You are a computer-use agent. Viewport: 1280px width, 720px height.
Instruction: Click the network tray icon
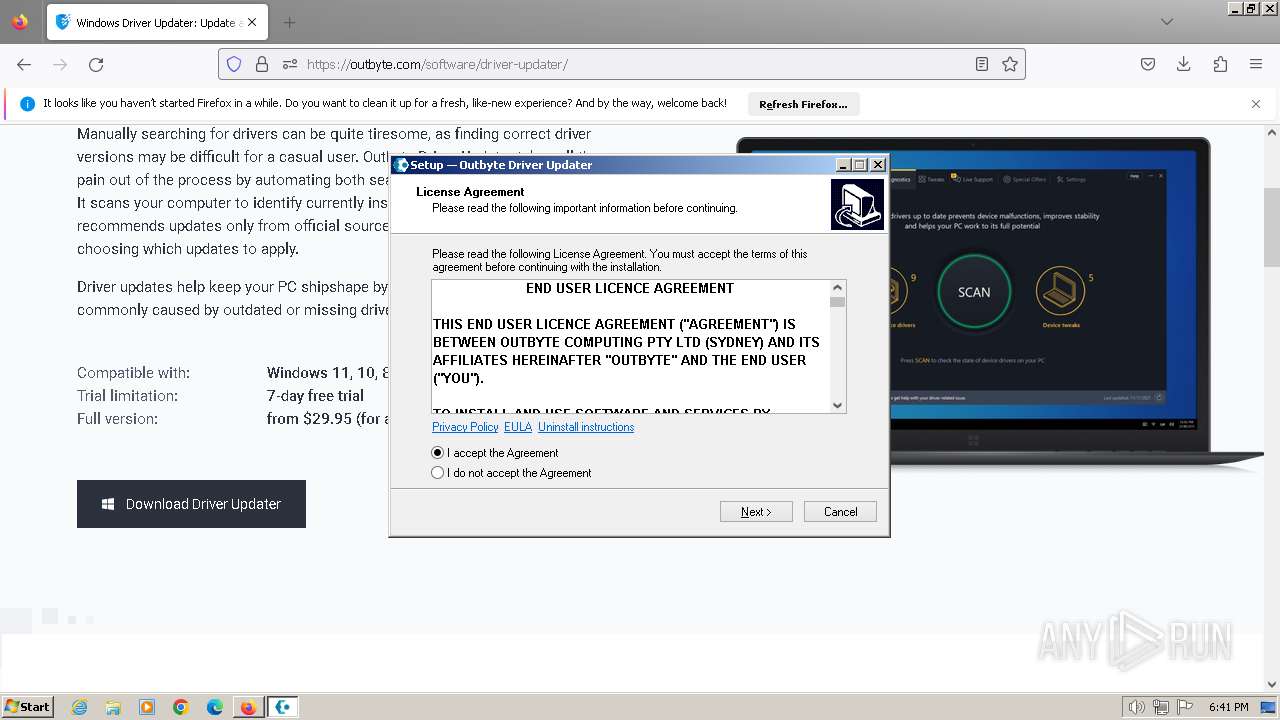[1160, 707]
